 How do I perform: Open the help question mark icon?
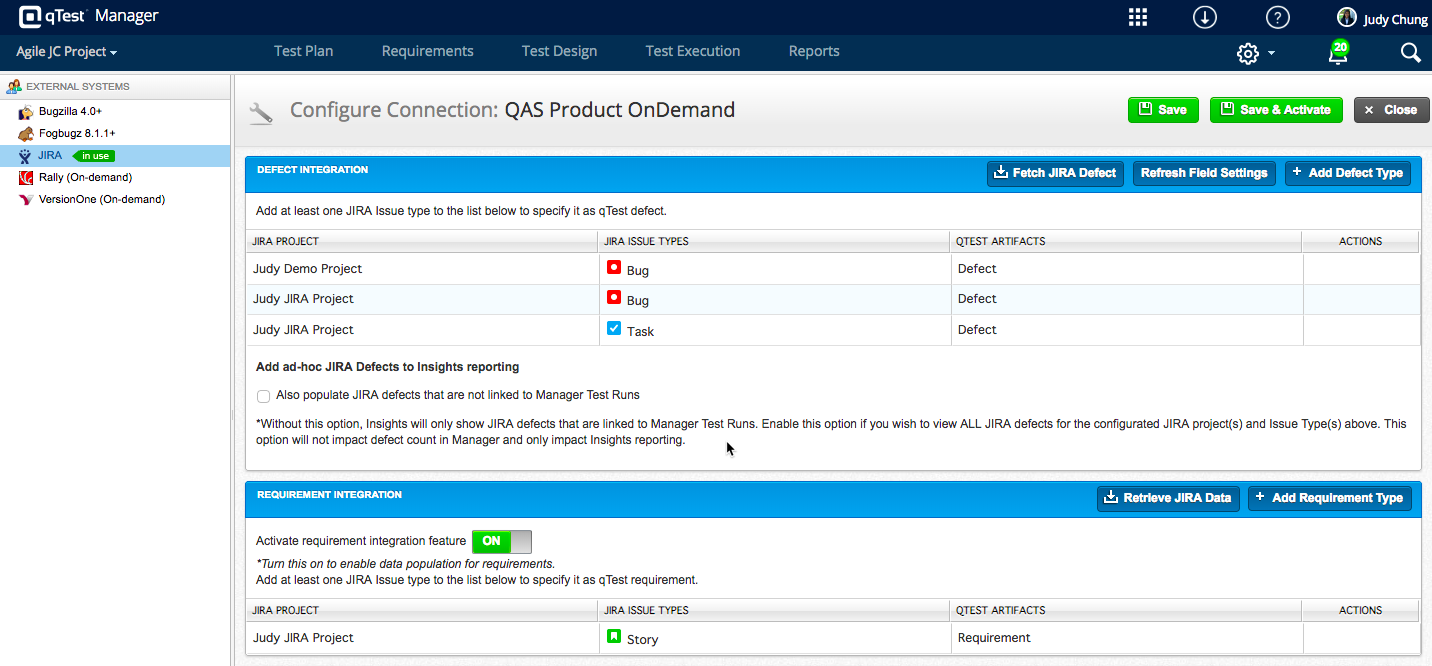pos(1277,17)
